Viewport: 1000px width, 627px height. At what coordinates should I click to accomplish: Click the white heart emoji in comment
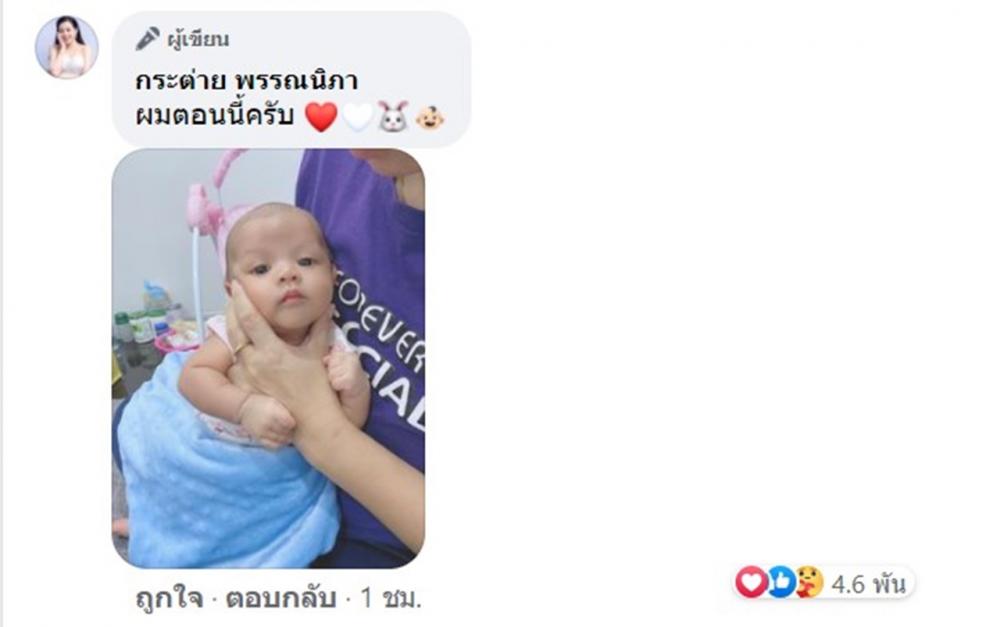pyautogui.click(x=358, y=117)
